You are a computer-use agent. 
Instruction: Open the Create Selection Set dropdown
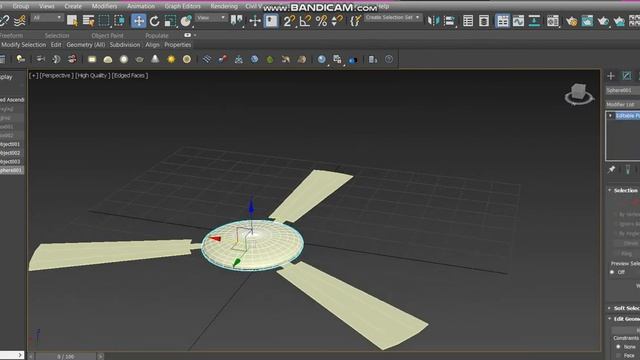[x=392, y=18]
